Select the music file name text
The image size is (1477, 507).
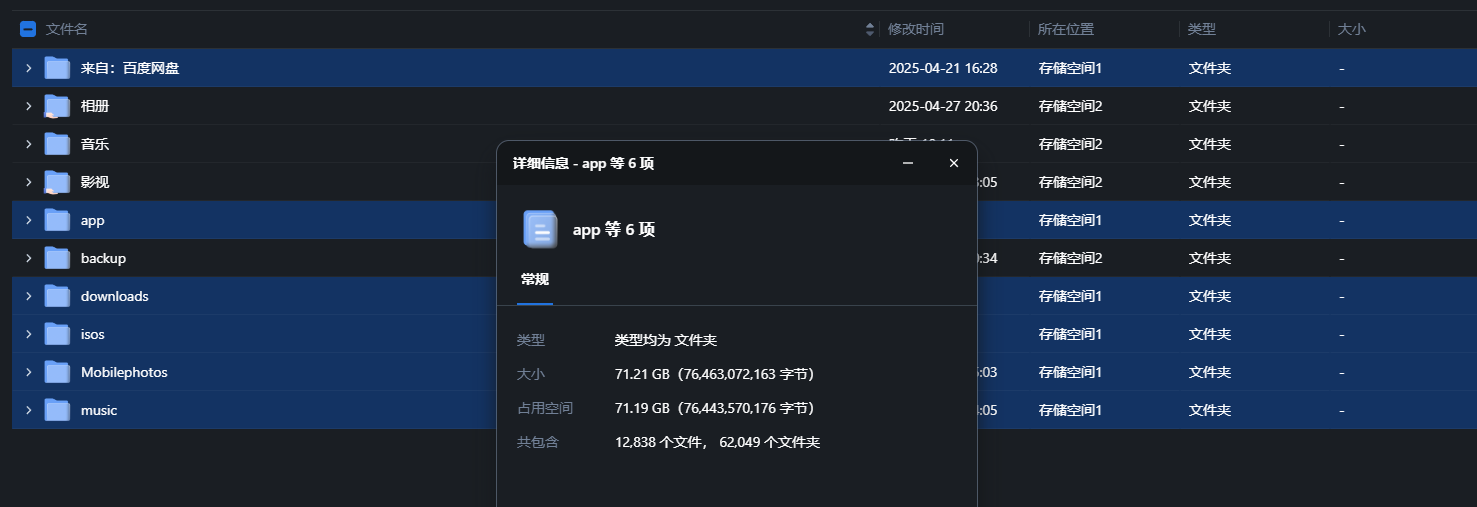coord(99,410)
